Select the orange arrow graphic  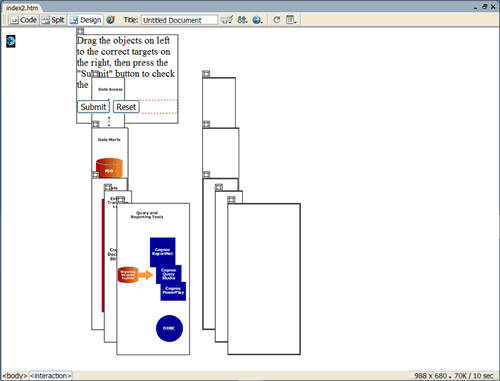[x=145, y=275]
